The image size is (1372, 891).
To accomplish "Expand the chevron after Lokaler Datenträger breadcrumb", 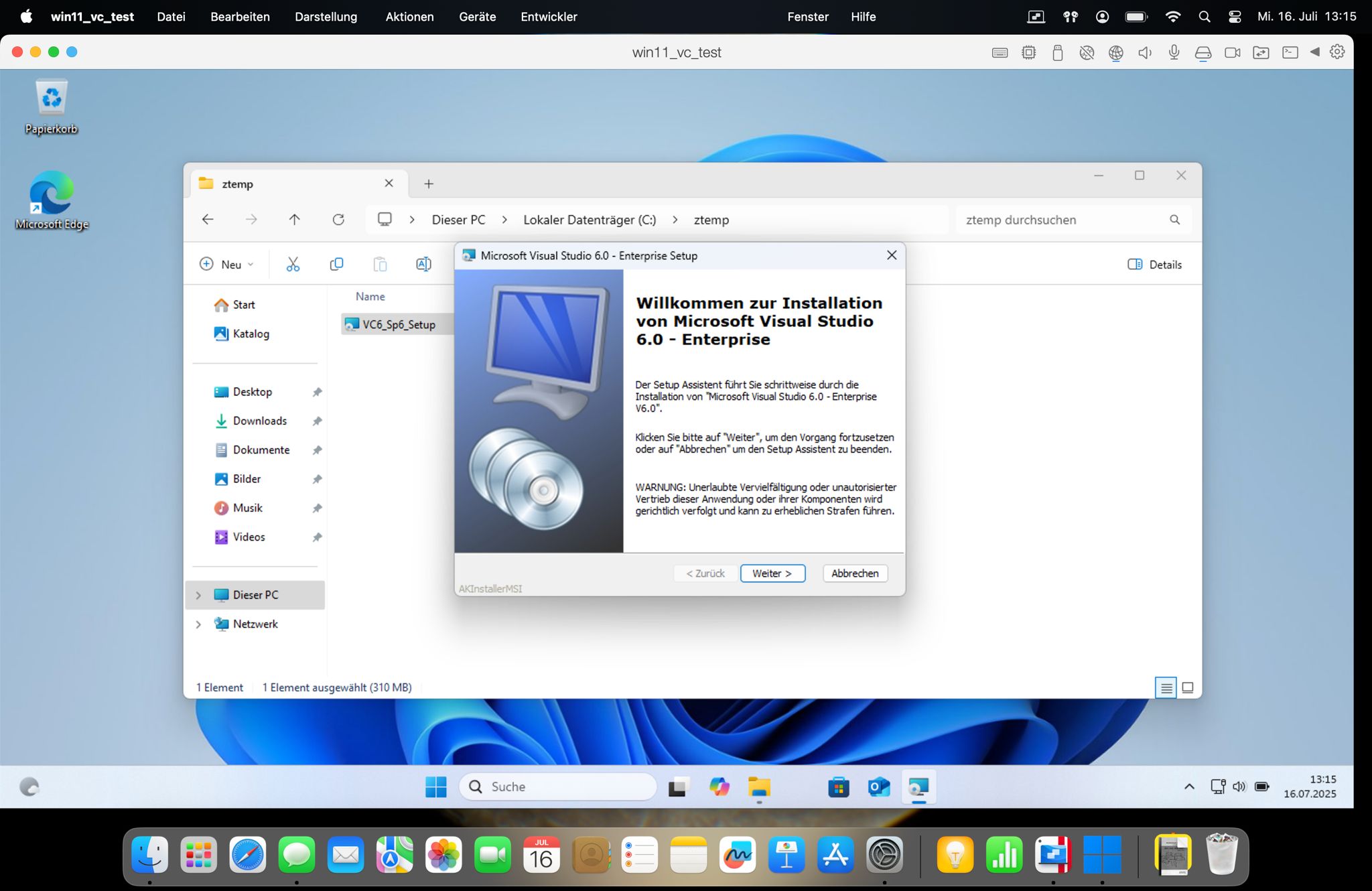I will [675, 220].
